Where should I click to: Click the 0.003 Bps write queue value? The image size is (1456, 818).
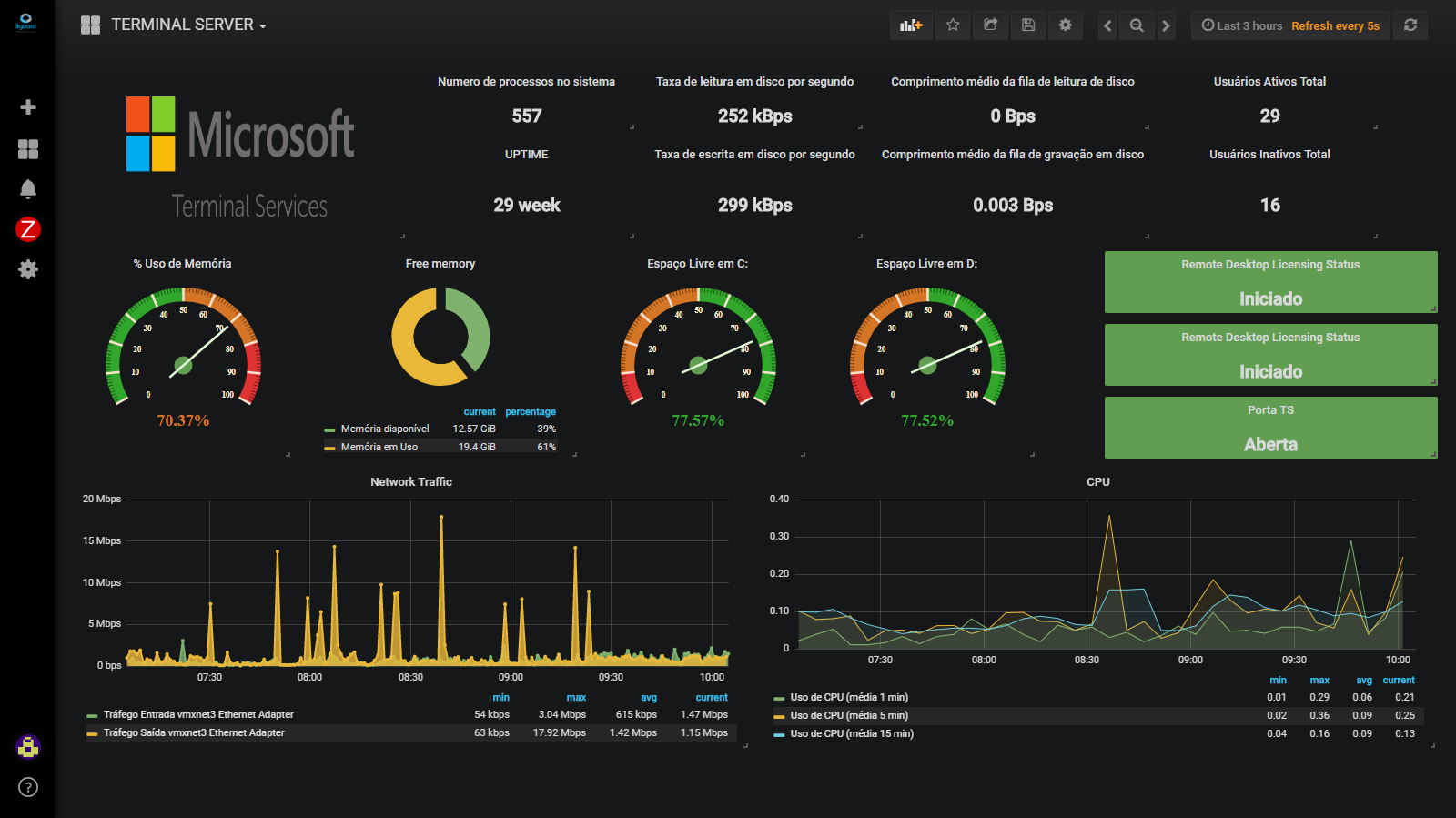1013,205
